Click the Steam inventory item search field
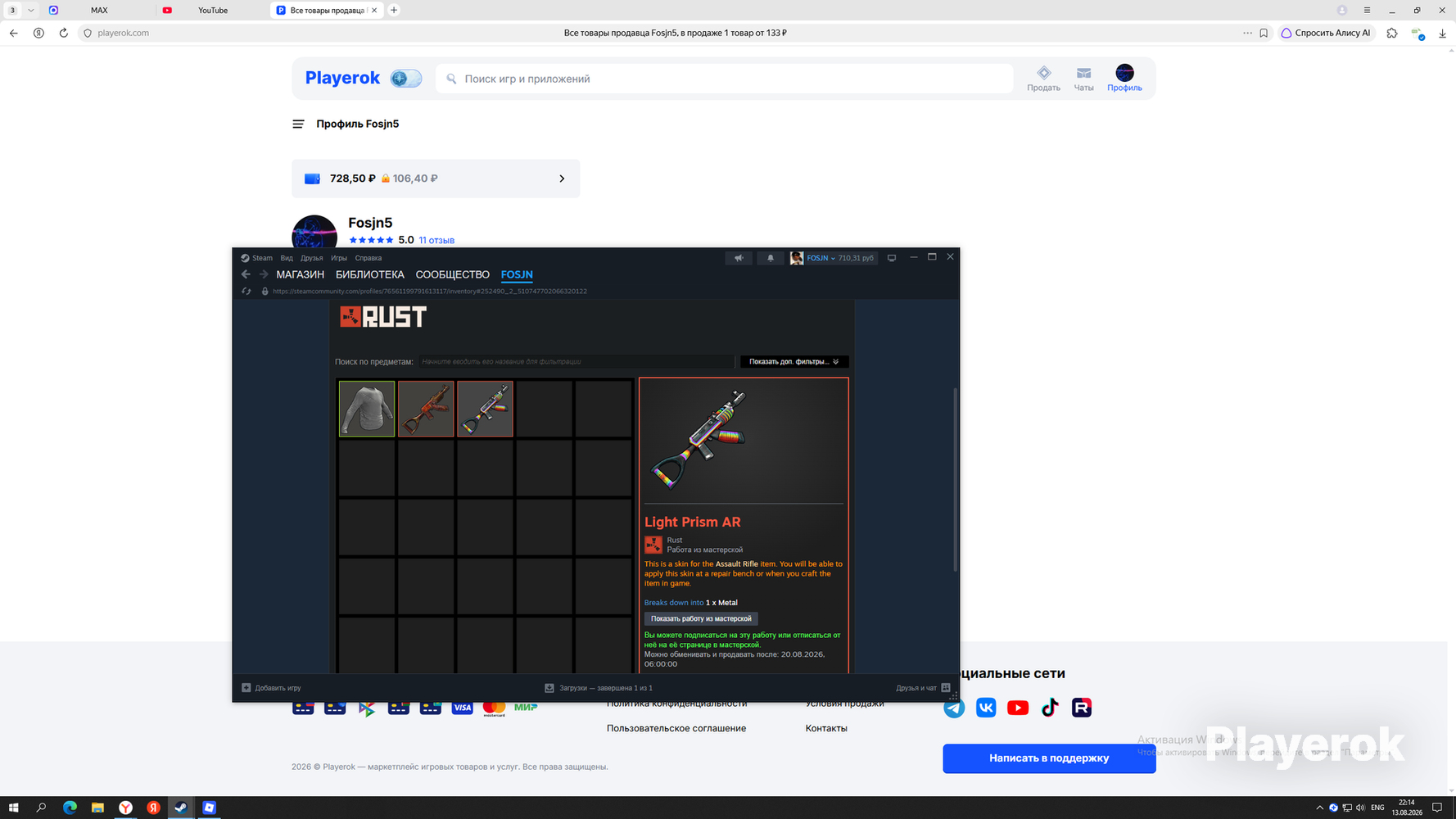This screenshot has width=1456, height=819. click(x=577, y=361)
